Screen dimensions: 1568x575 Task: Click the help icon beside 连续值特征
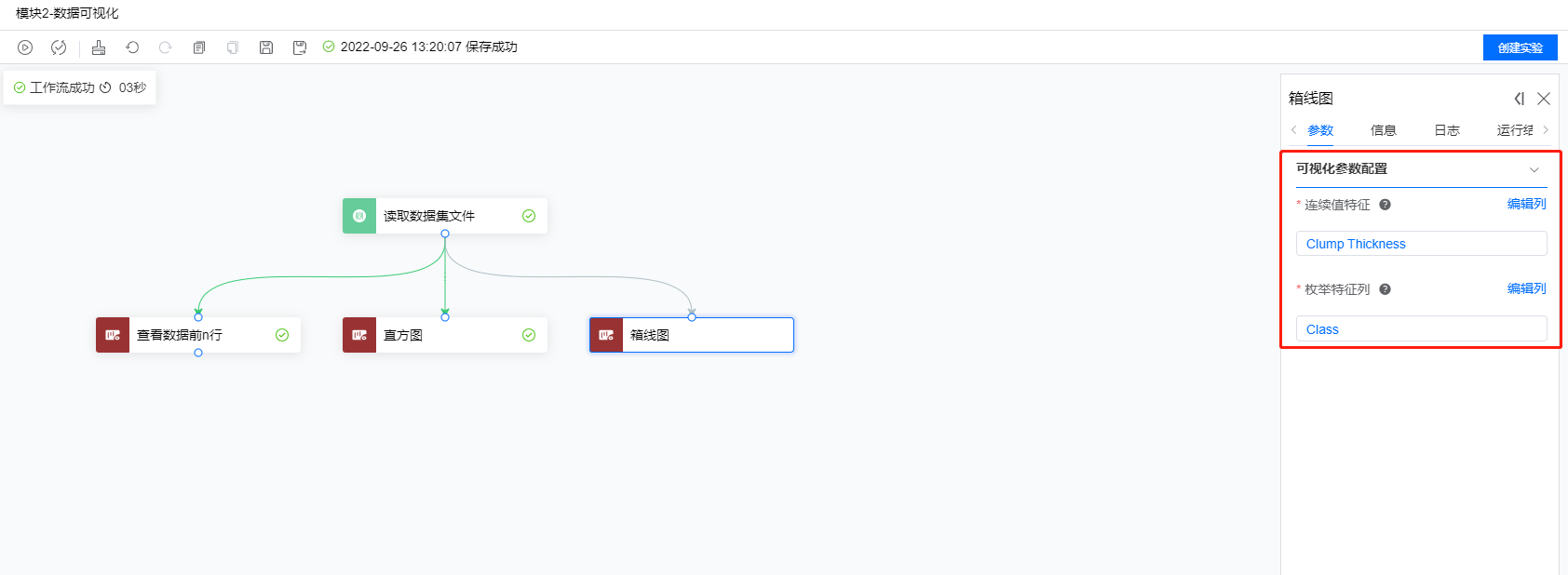(1385, 205)
